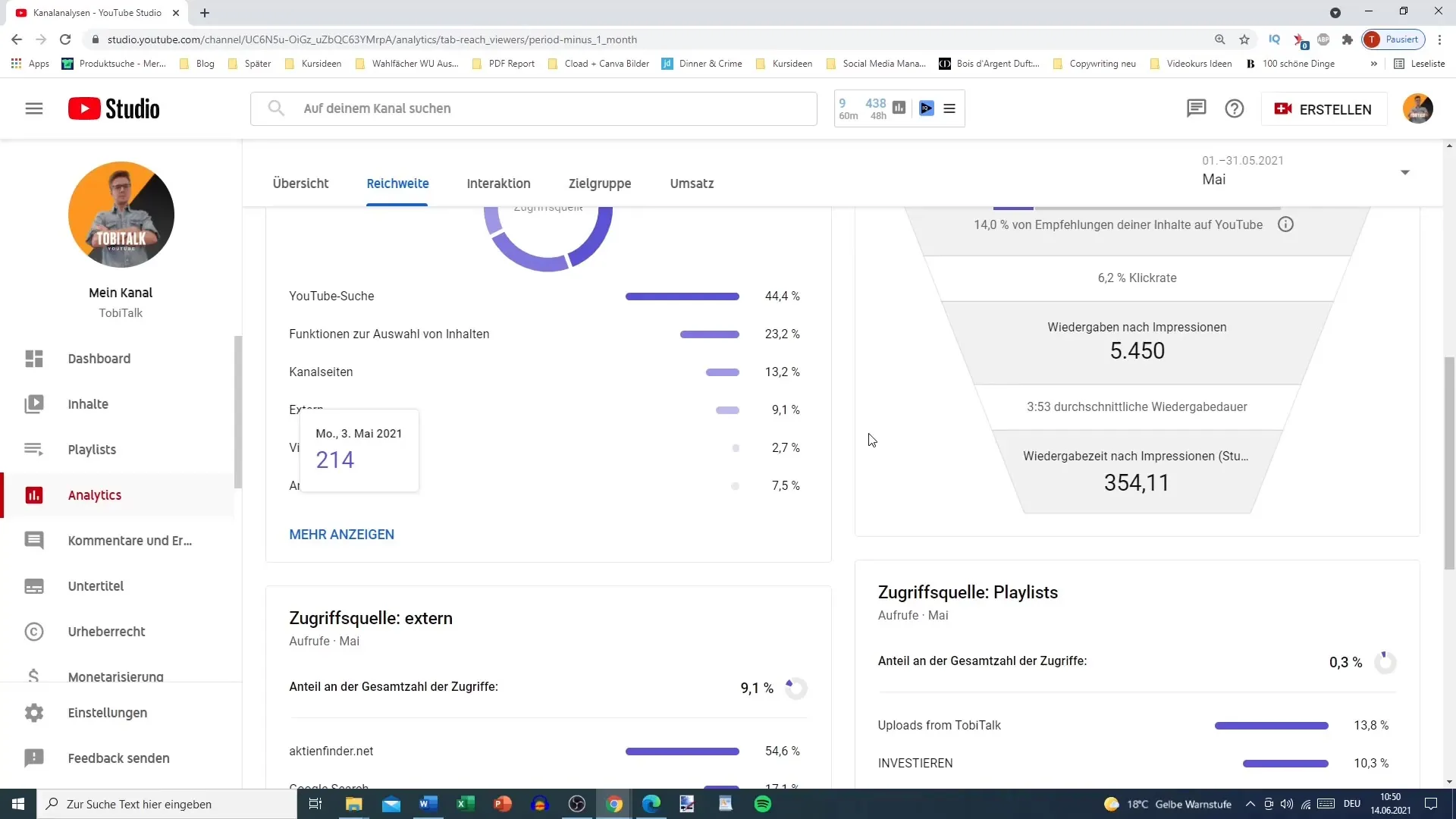Click the search input field
Viewport: 1456px width, 819px height.
click(534, 108)
